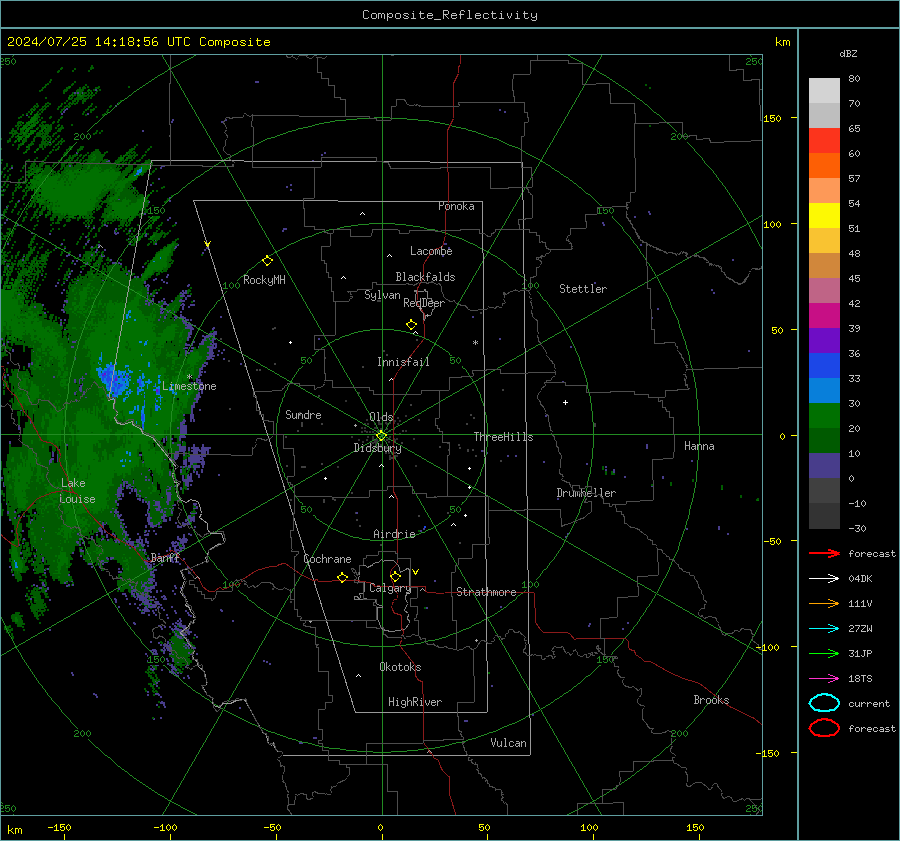Click the yellow diamond marker beside RockyMH
This screenshot has height=841, width=900.
pos(267,261)
